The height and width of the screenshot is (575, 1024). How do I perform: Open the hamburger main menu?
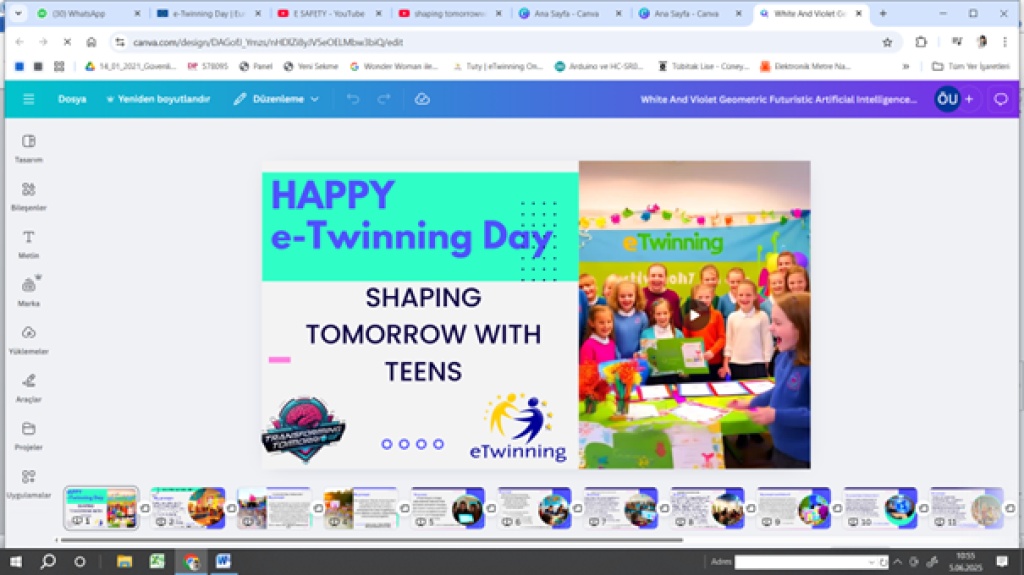[x=28, y=99]
